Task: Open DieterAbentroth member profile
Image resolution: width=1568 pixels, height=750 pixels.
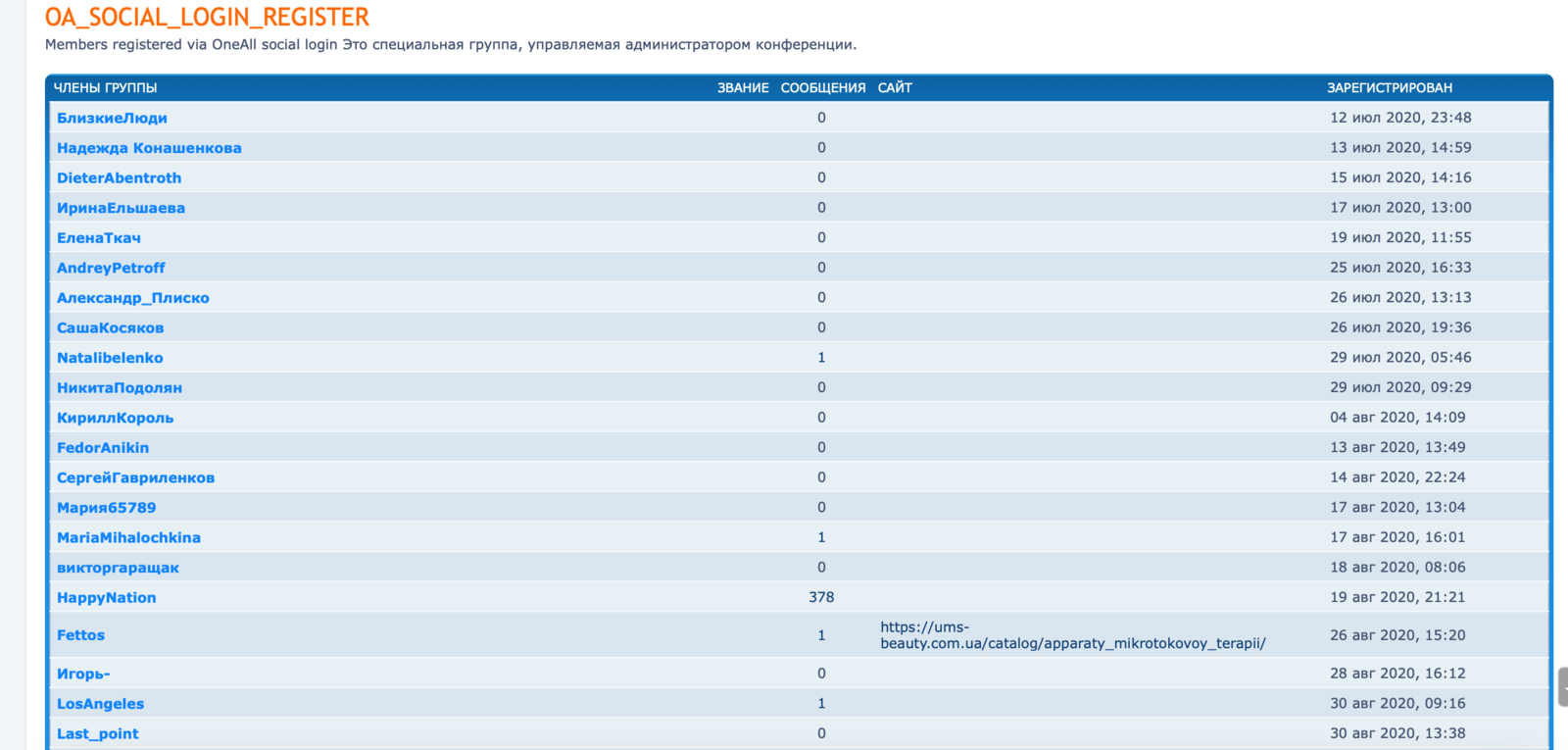Action: (x=119, y=178)
